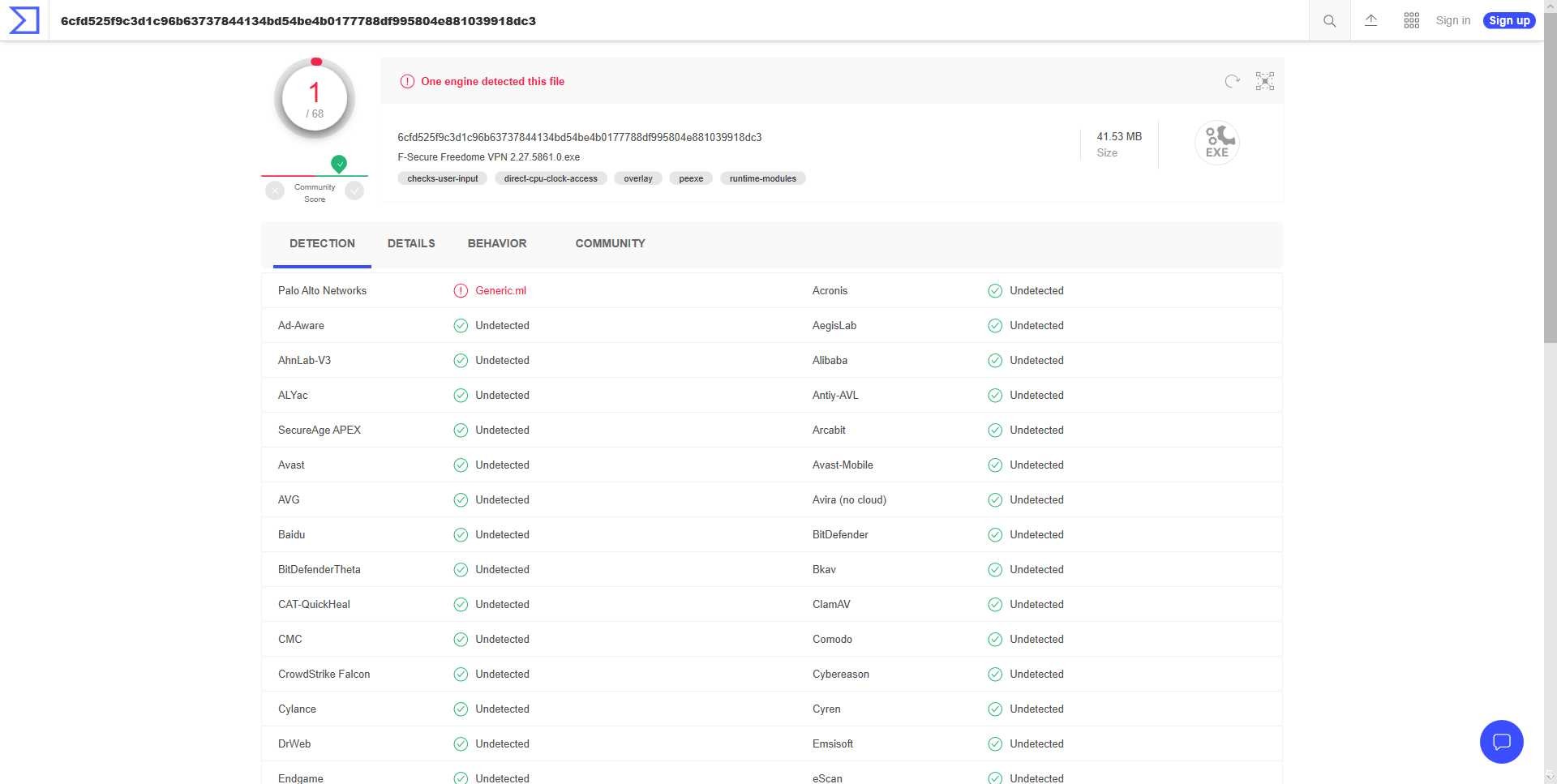Click the AhnLab-V3 engine name
The width and height of the screenshot is (1557, 784).
point(304,360)
